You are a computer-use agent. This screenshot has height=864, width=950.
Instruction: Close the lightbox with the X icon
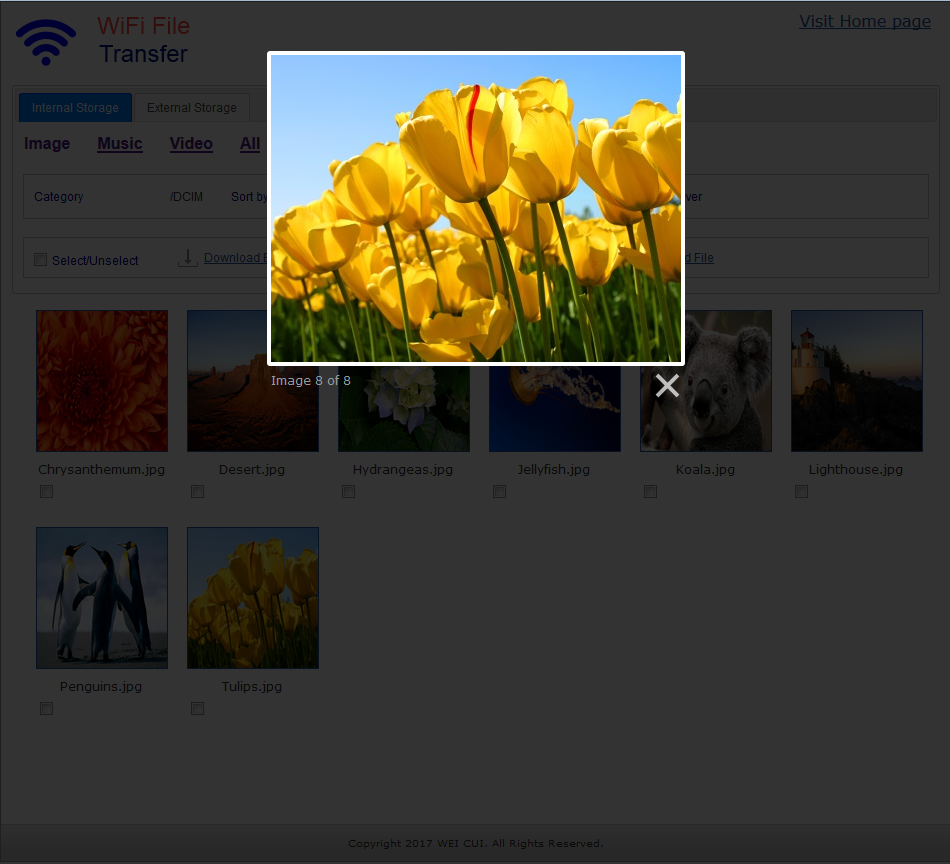[667, 386]
